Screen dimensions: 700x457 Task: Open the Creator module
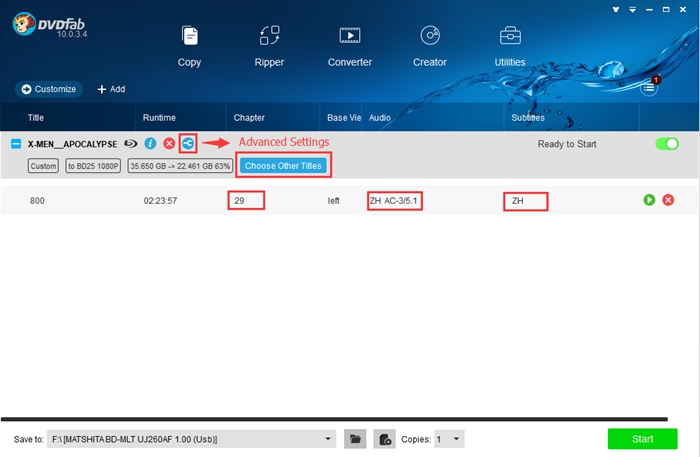click(429, 46)
